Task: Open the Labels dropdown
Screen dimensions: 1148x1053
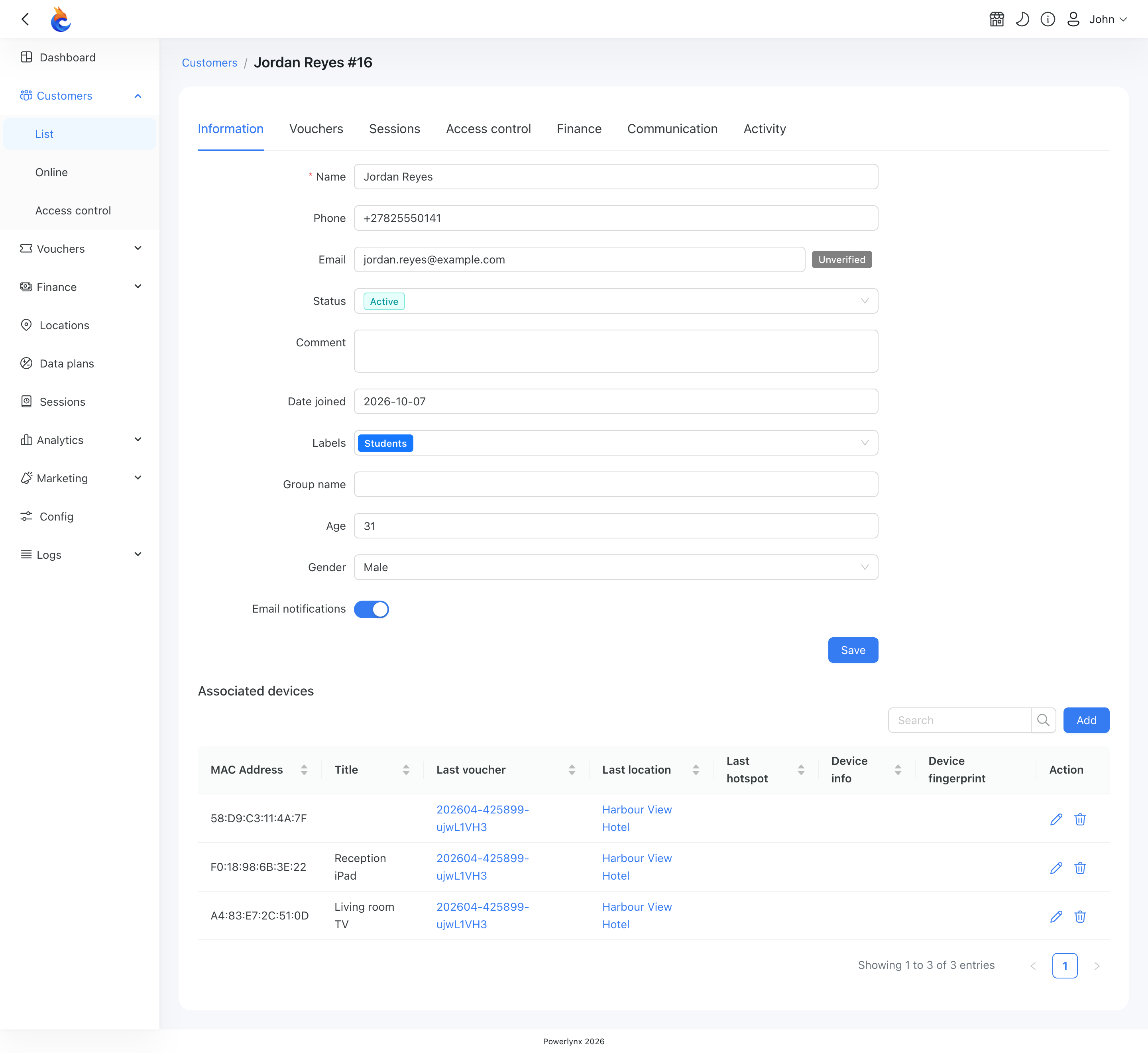Action: tap(616, 443)
